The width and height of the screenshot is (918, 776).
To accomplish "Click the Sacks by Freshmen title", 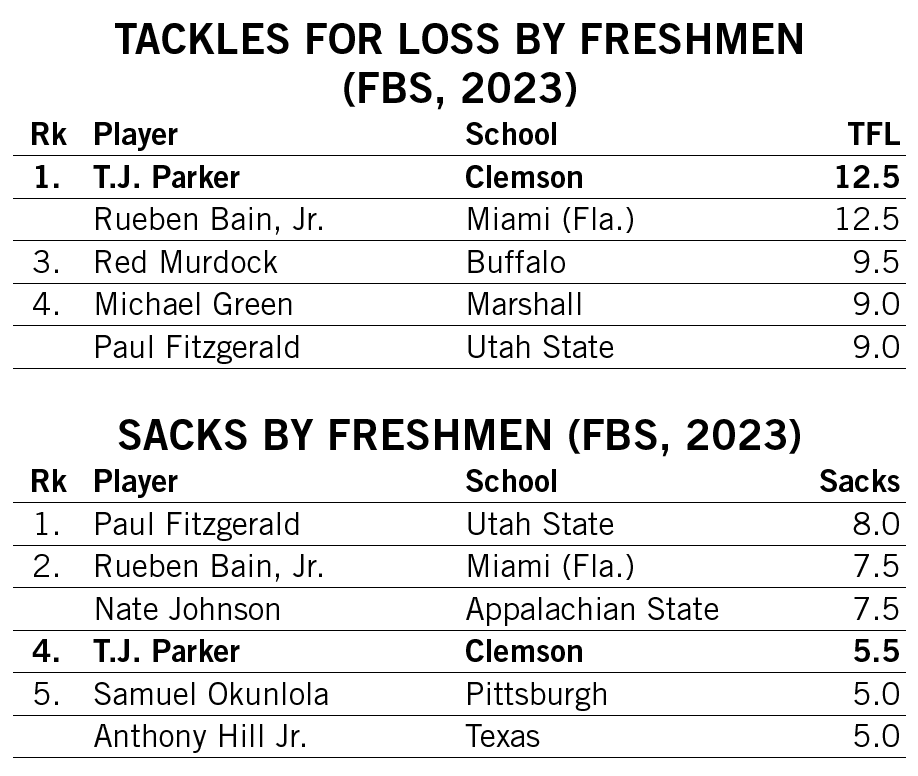I will point(460,435).
